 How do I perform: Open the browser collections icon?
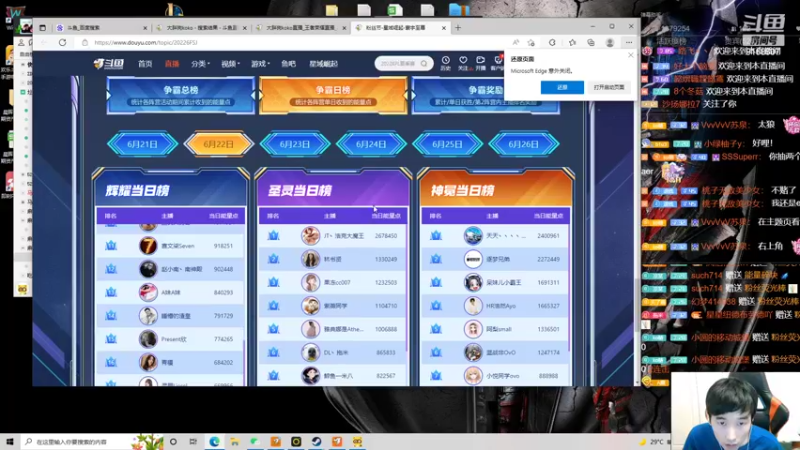[x=591, y=42]
